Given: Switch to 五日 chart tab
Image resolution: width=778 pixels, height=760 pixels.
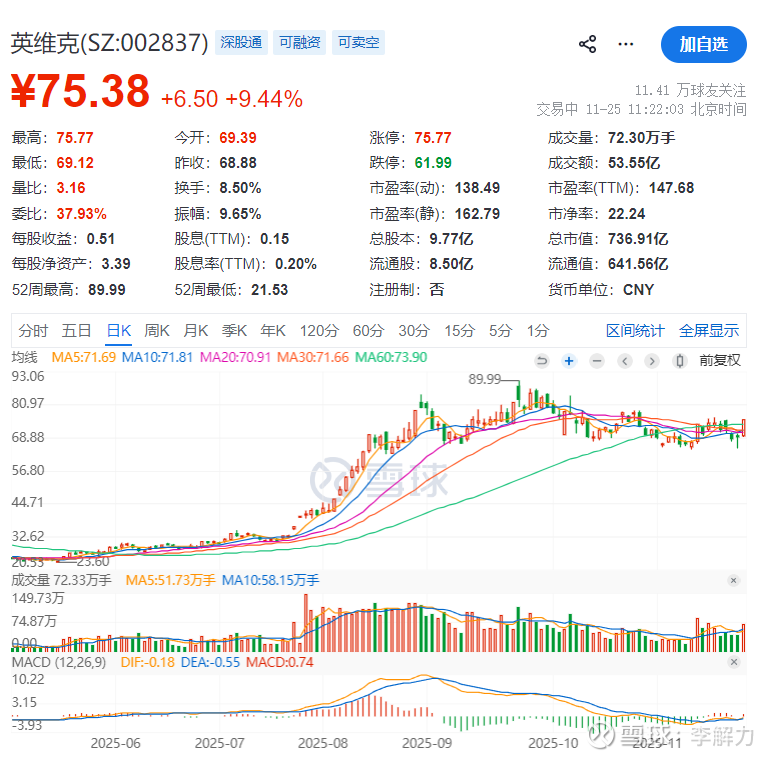Looking at the screenshot, I should (x=76, y=330).
